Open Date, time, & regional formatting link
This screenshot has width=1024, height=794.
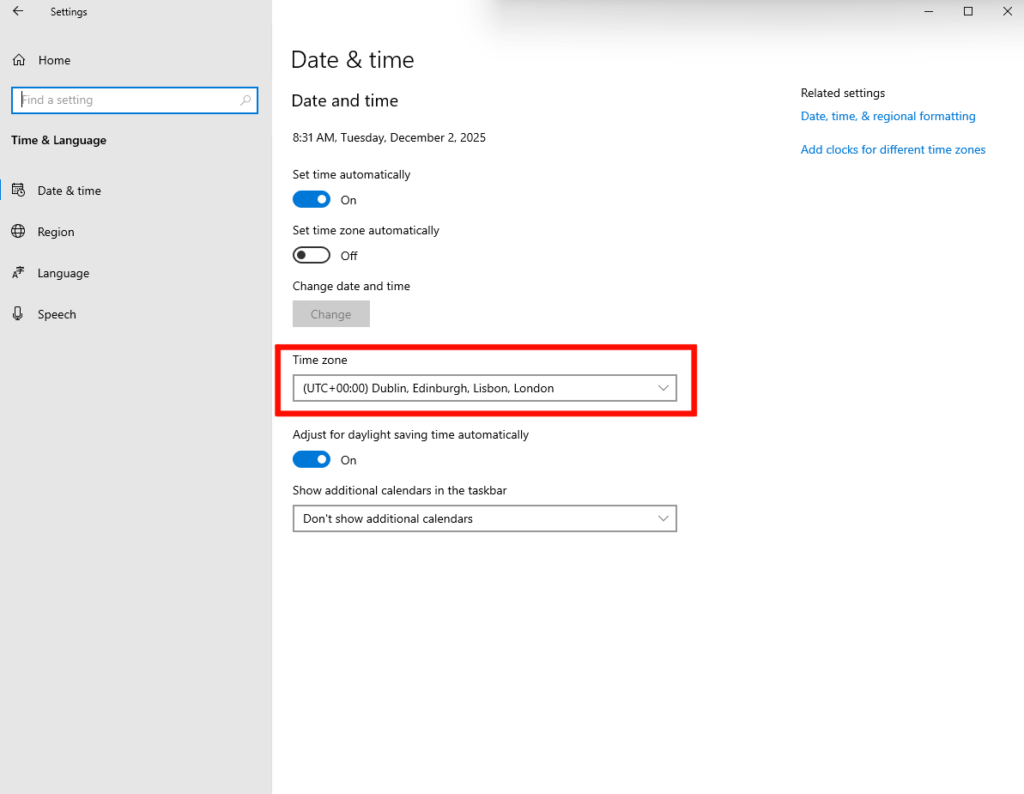(x=887, y=116)
